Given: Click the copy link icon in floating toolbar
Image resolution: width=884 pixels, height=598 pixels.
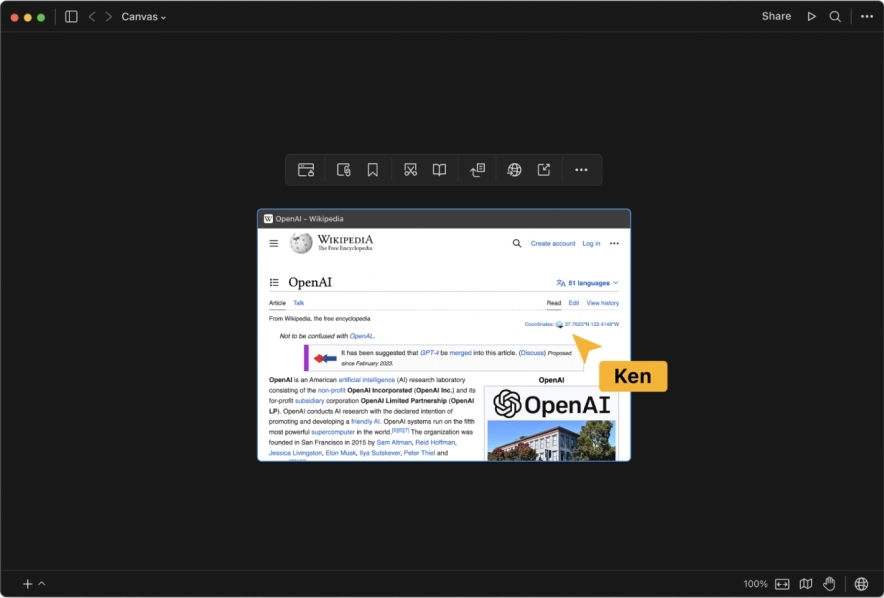Looking at the screenshot, I should pyautogui.click(x=343, y=170).
